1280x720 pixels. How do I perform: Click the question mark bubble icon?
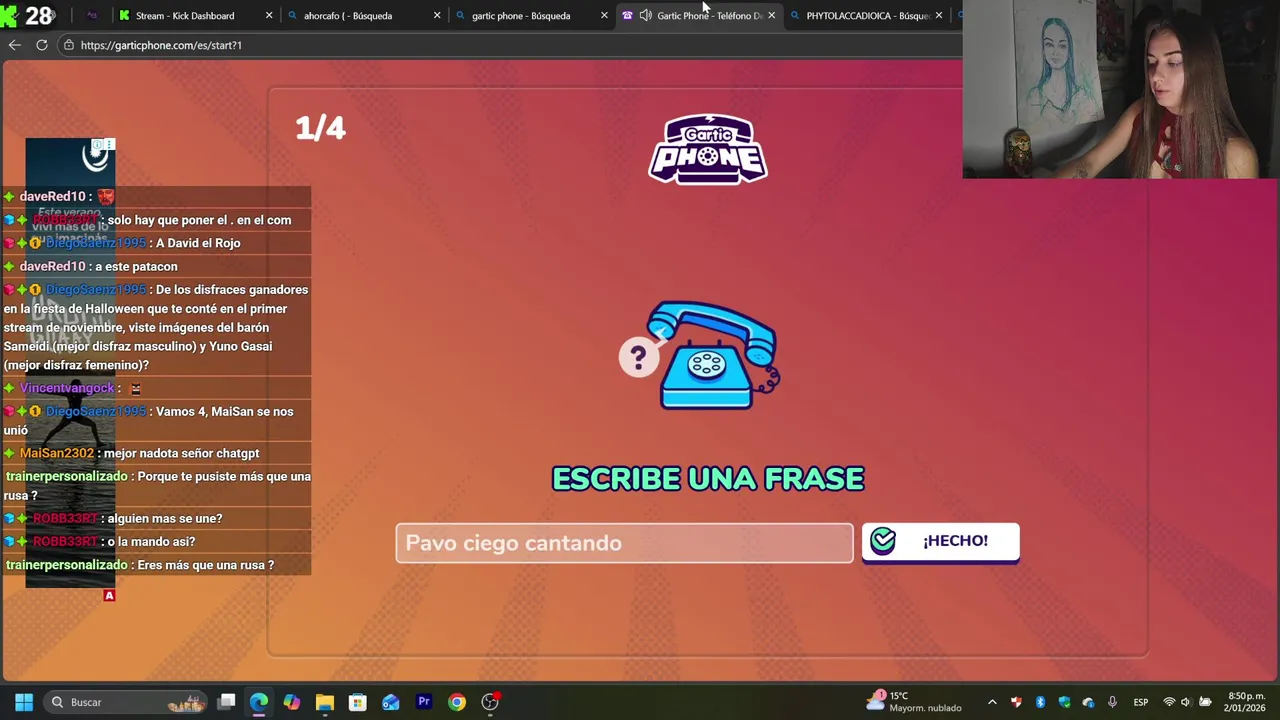(x=637, y=357)
